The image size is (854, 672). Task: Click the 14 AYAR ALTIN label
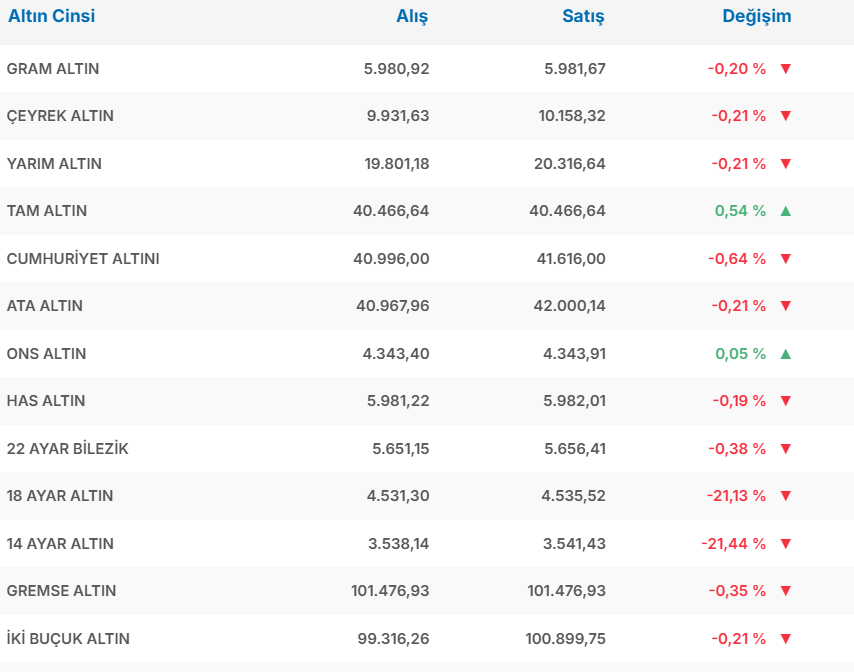tap(60, 544)
